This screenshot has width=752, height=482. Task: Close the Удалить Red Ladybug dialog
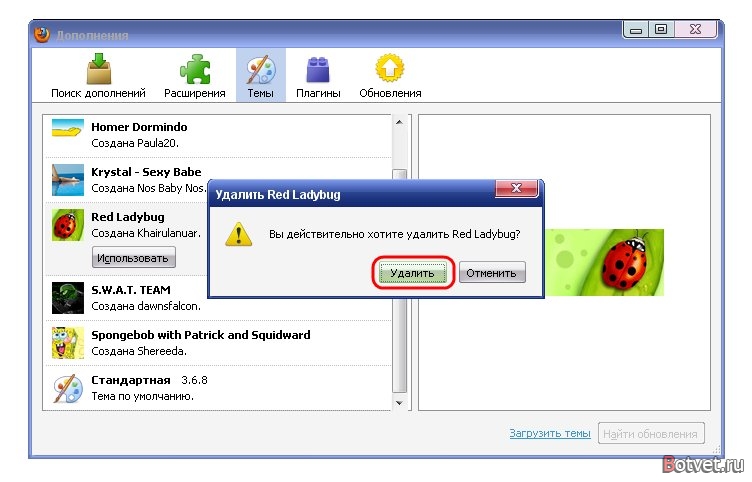pyautogui.click(x=516, y=188)
